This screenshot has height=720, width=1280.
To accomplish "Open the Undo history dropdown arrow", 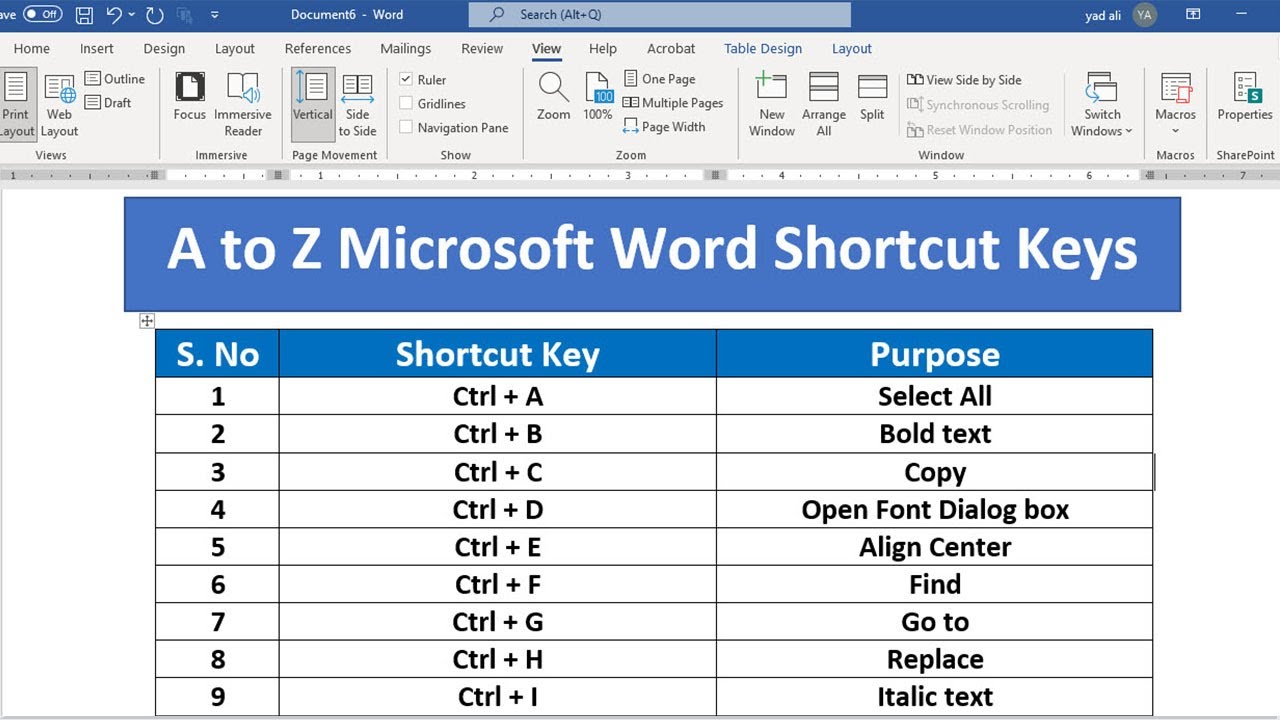I will point(132,15).
